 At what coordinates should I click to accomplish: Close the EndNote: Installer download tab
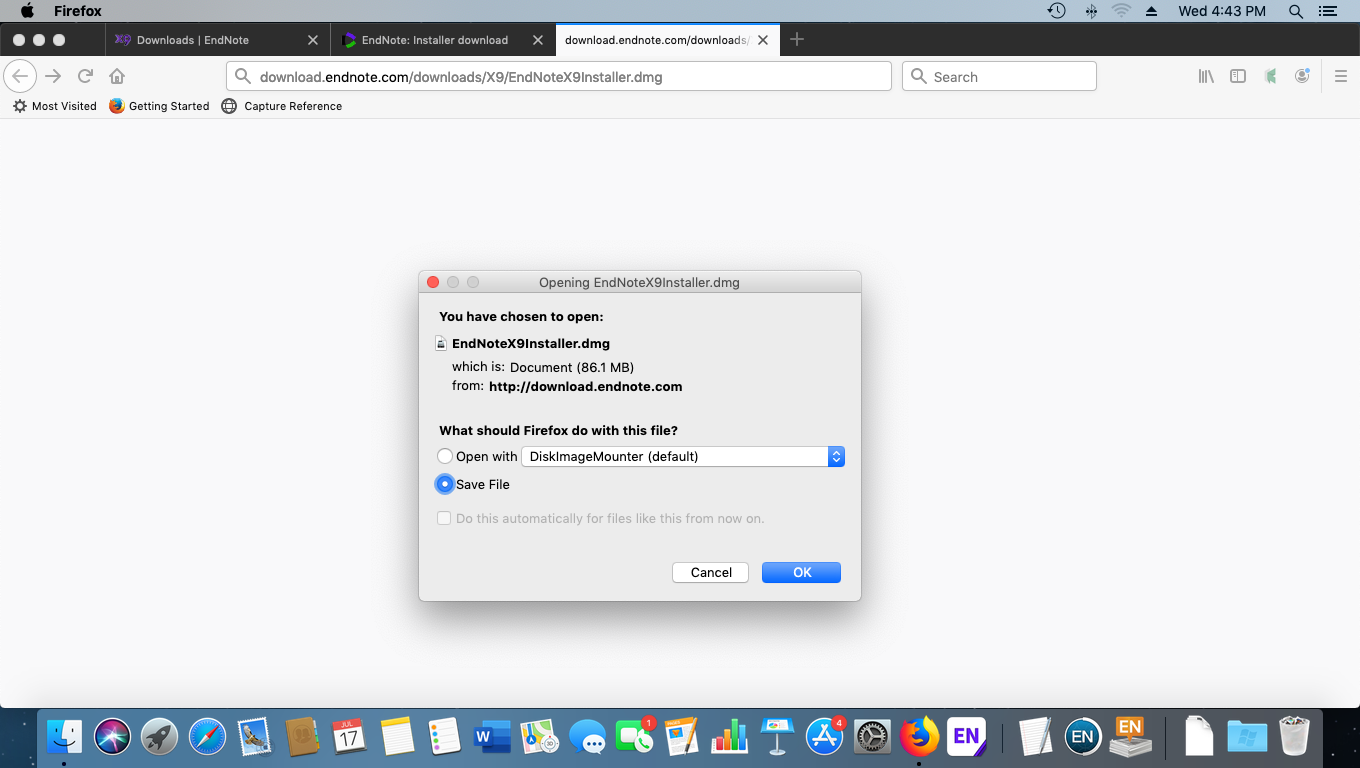click(x=538, y=40)
